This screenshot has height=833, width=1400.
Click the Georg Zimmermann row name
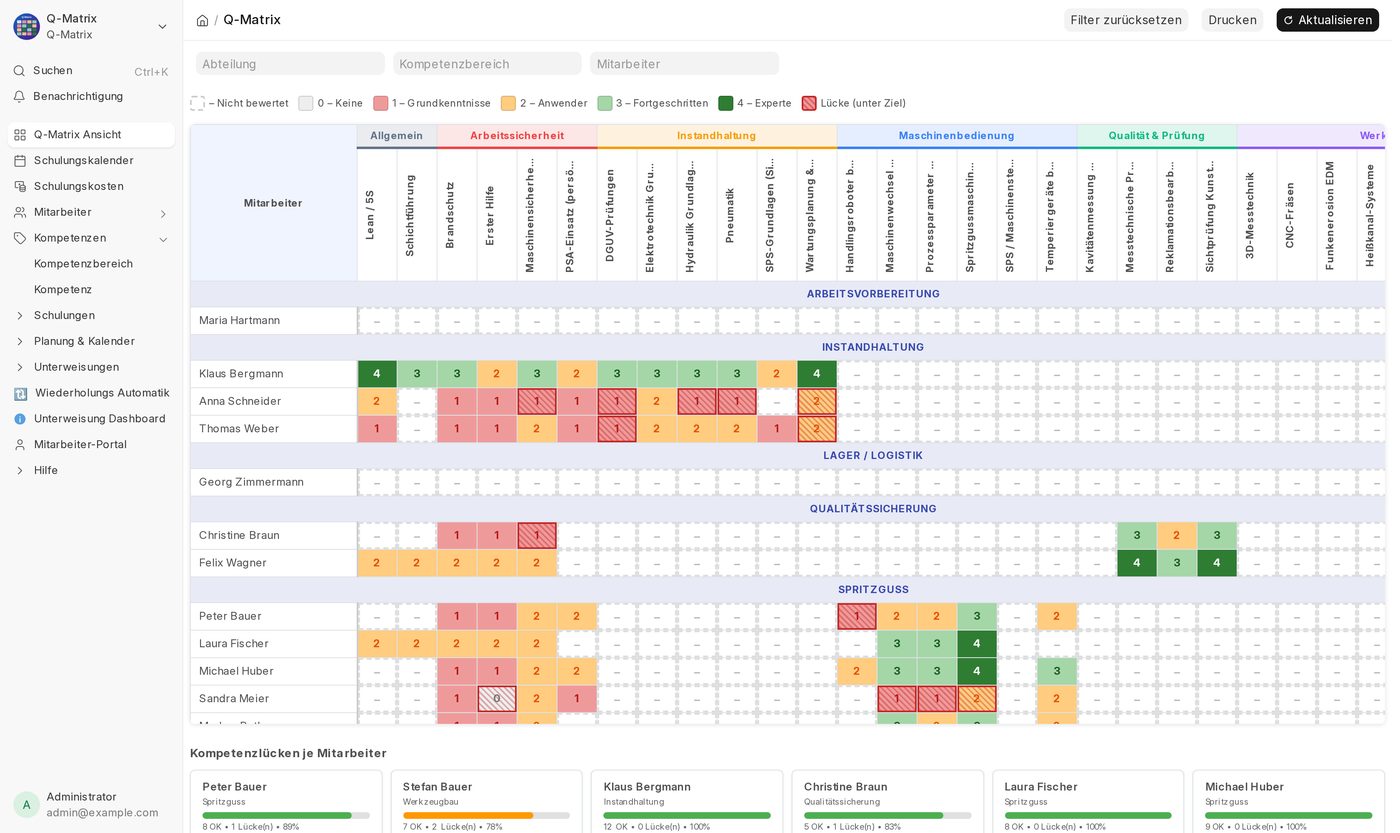[251, 482]
